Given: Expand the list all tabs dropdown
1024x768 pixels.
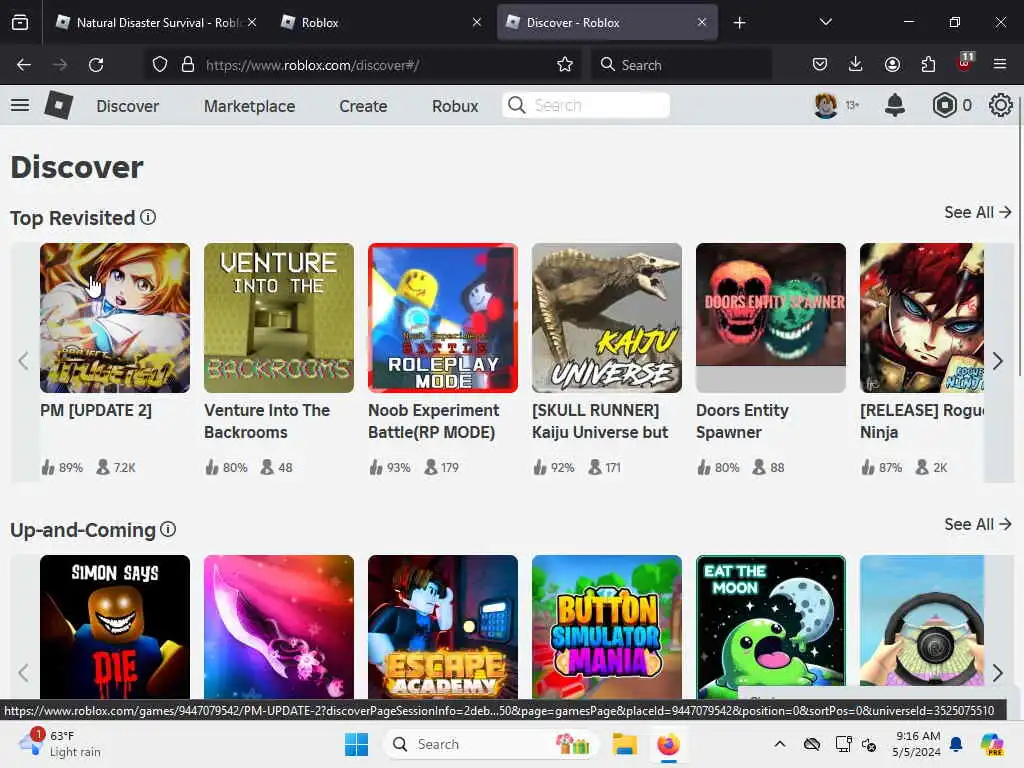Looking at the screenshot, I should click(x=825, y=22).
